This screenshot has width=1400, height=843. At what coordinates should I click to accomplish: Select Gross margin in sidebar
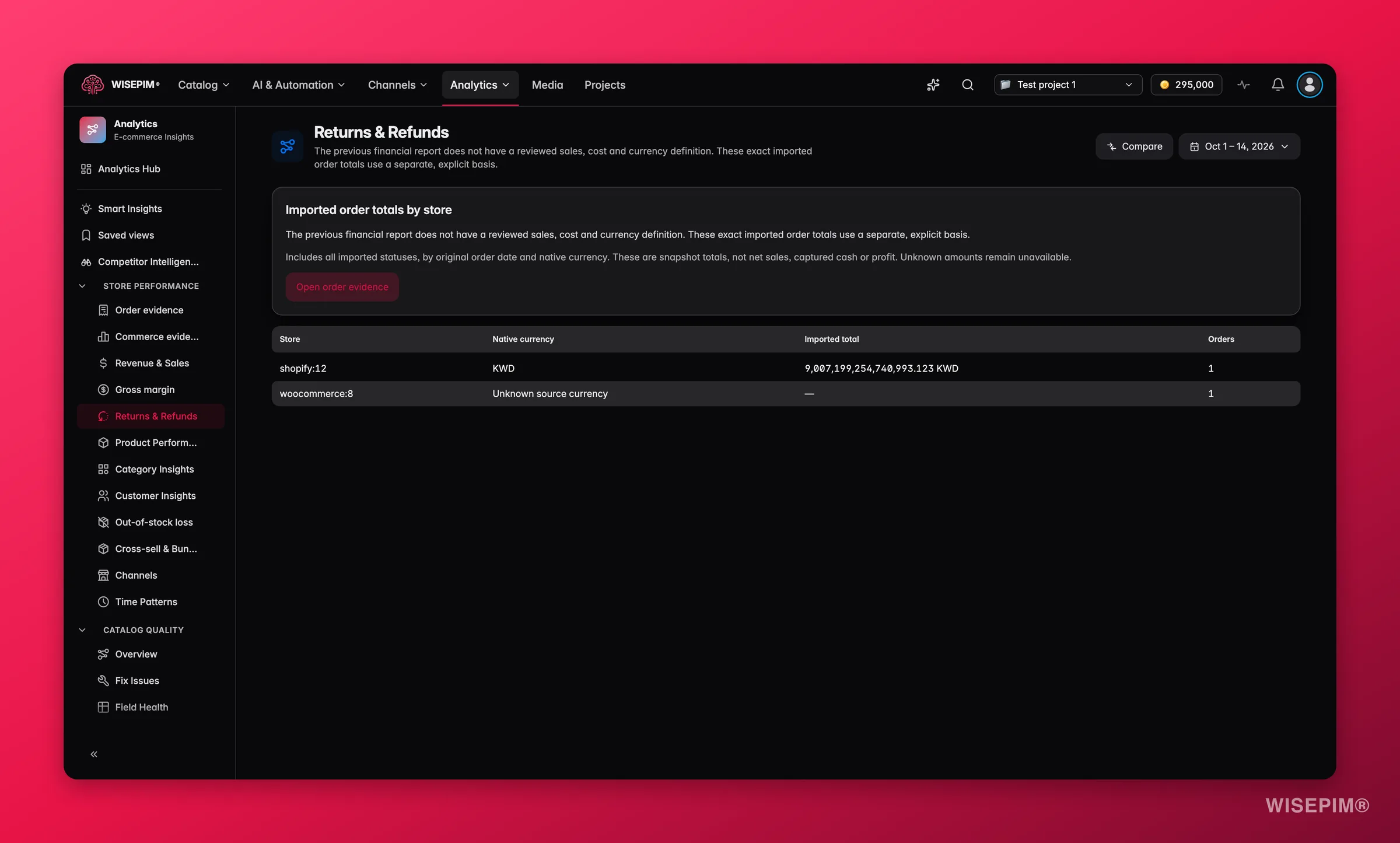150,390
